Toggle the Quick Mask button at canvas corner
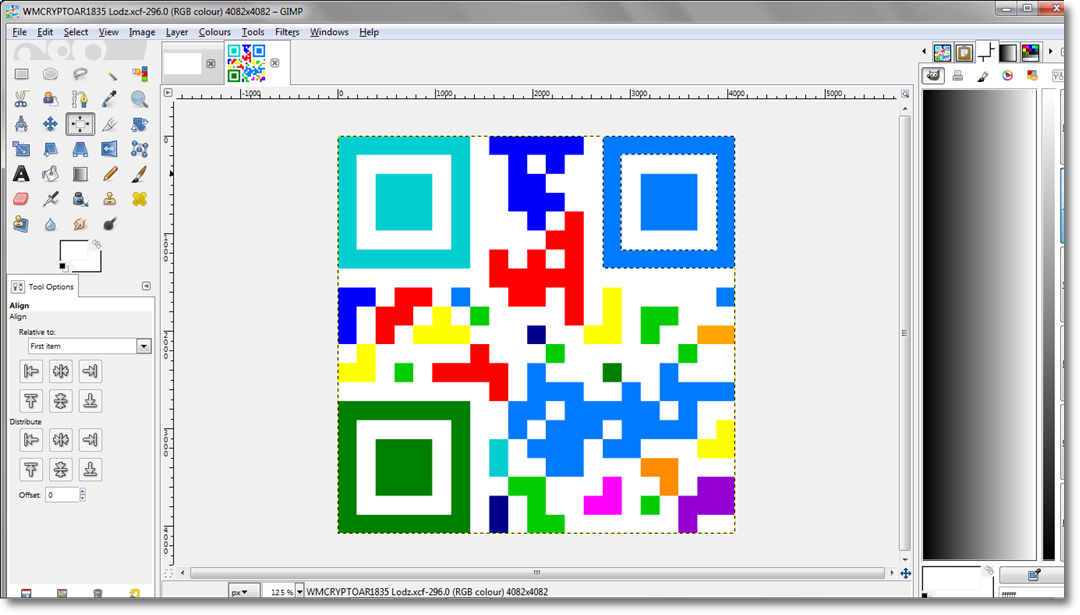The height and width of the screenshot is (615, 1080). (168, 573)
